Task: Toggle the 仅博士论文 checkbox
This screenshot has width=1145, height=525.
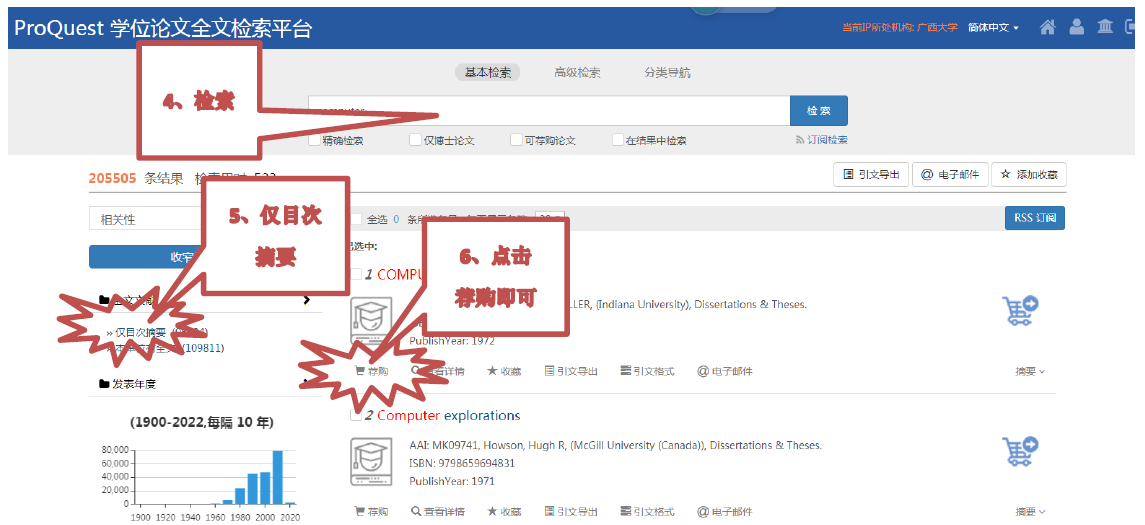Action: [415, 139]
